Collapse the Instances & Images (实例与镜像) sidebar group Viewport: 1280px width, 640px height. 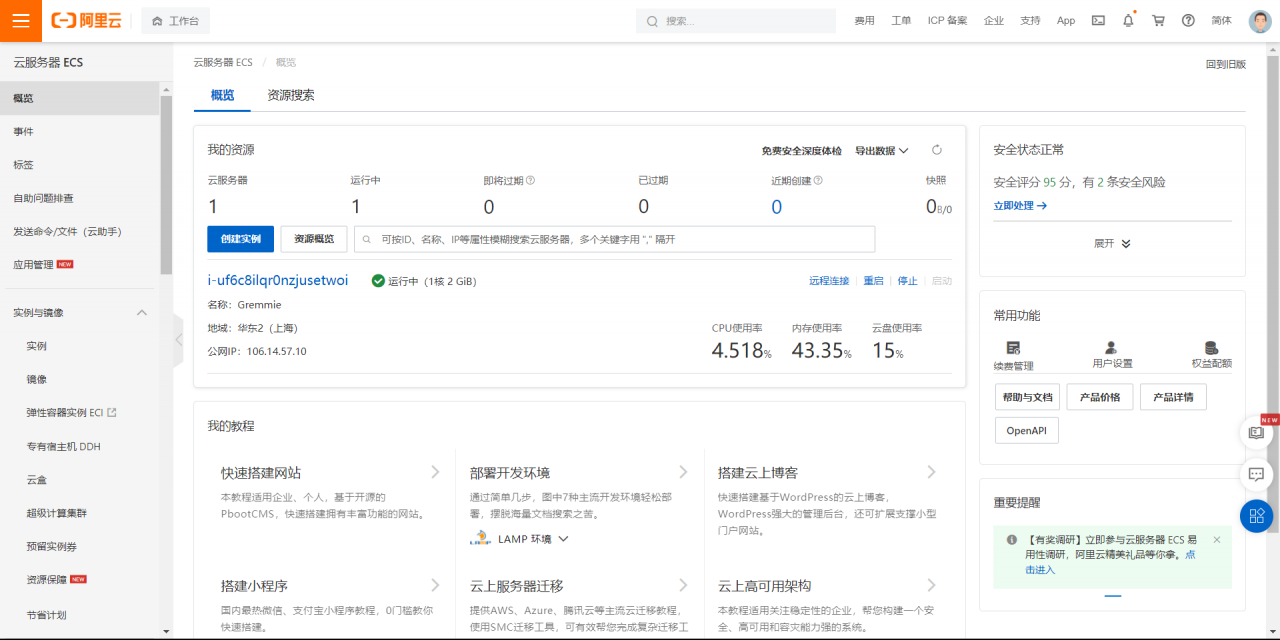point(141,313)
